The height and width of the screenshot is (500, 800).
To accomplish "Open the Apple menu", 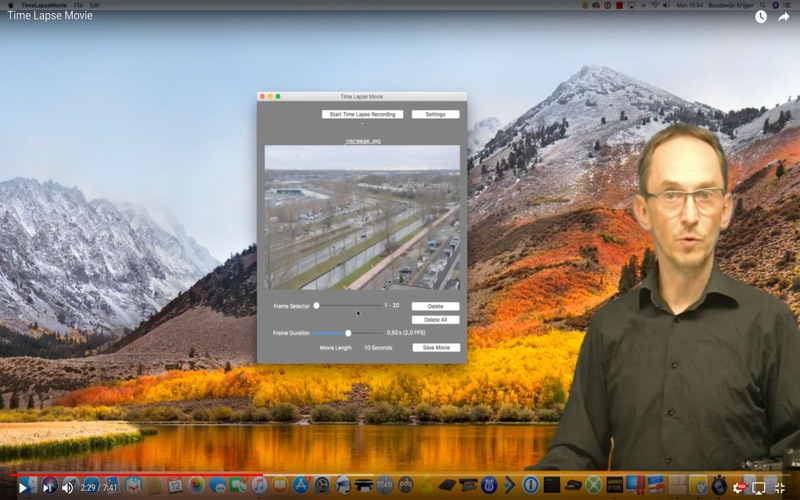I will click(11, 5).
